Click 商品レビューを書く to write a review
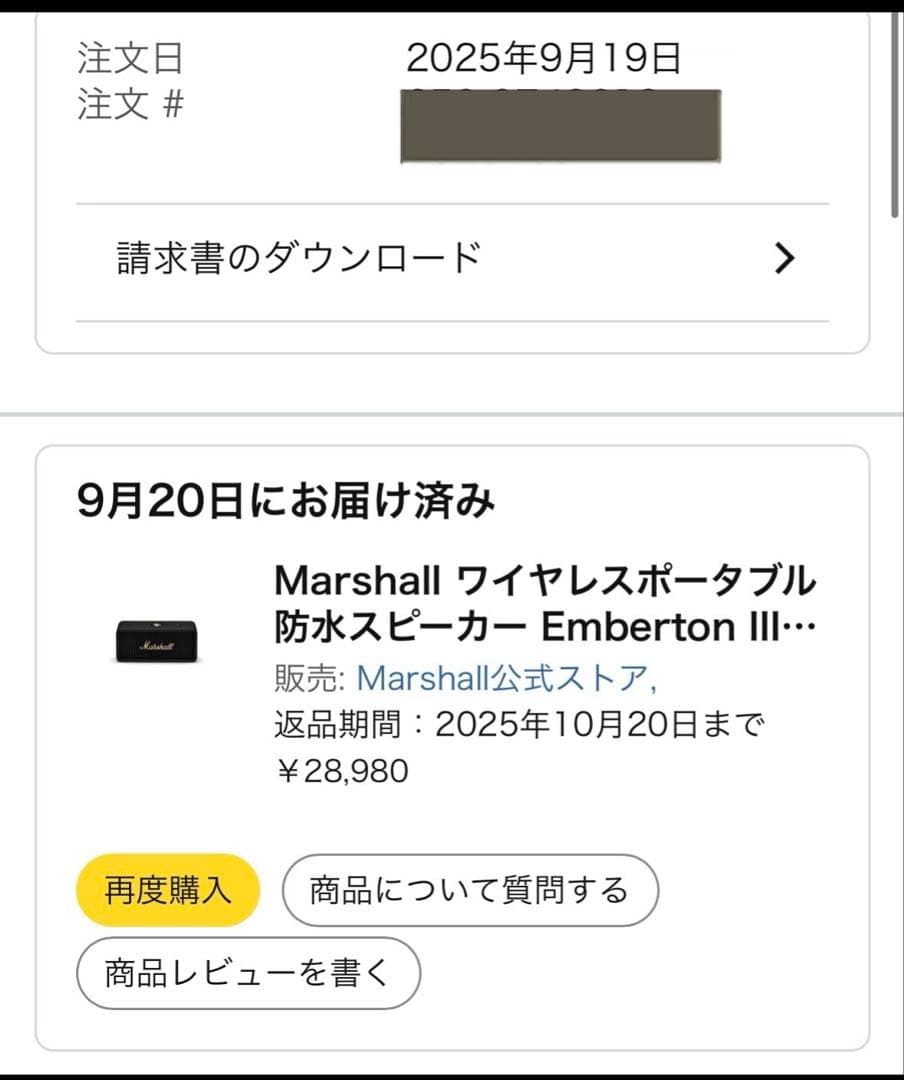The image size is (904, 1080). [x=247, y=971]
